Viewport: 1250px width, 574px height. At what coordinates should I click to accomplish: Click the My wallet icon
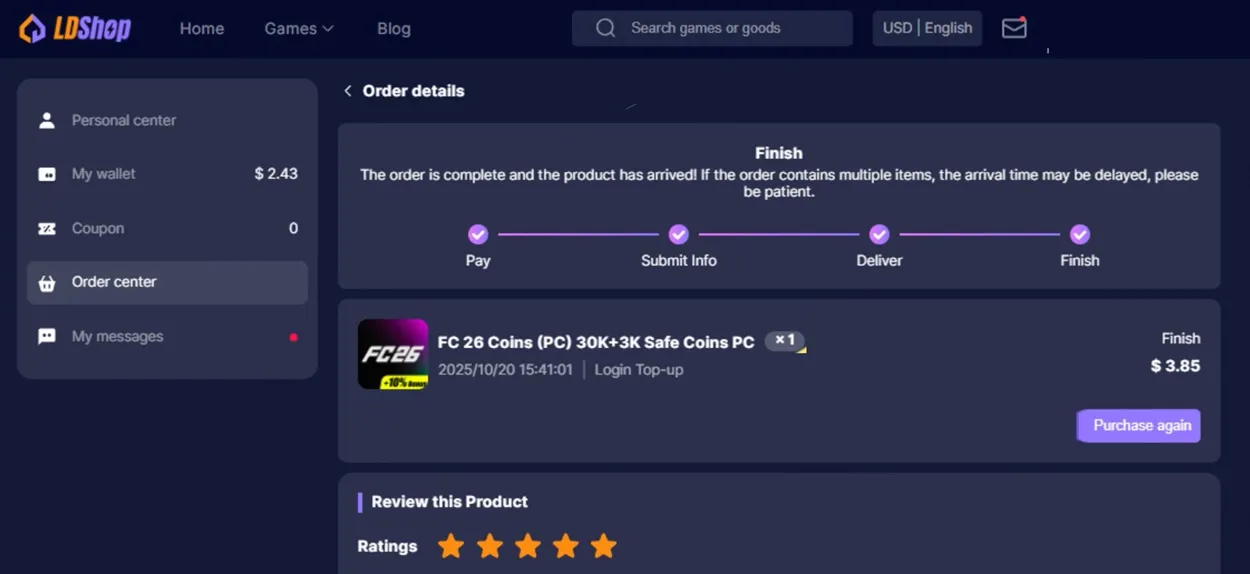pos(47,174)
